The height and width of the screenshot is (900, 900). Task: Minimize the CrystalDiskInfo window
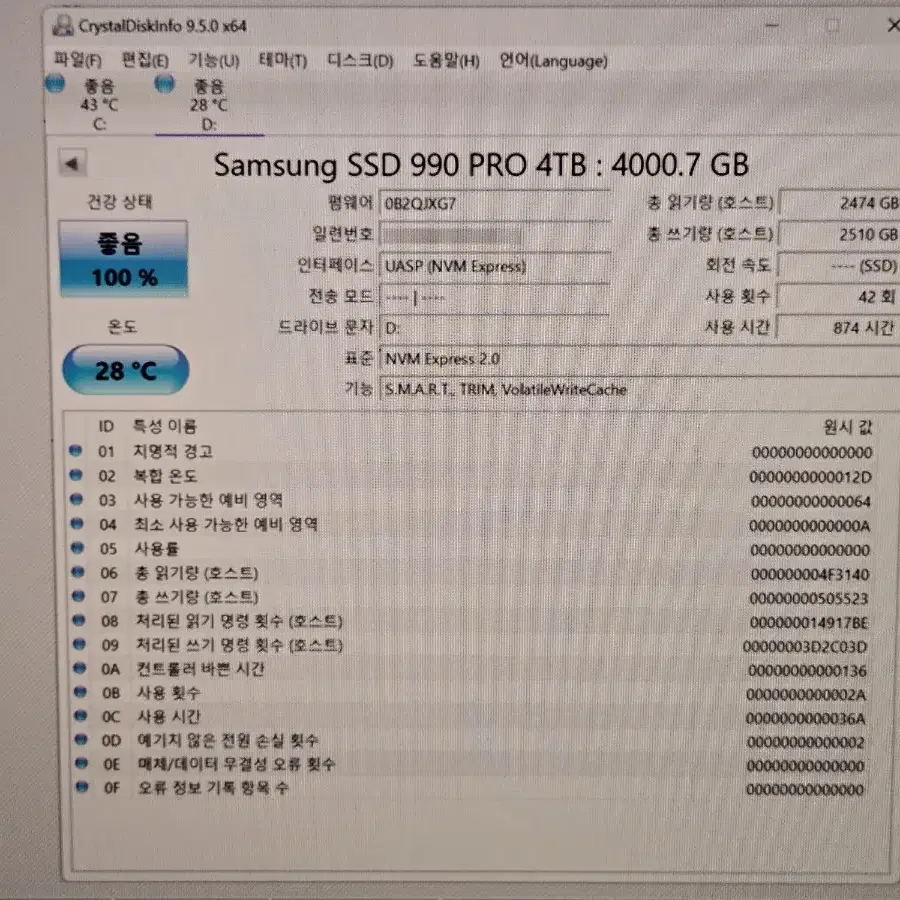tap(772, 25)
